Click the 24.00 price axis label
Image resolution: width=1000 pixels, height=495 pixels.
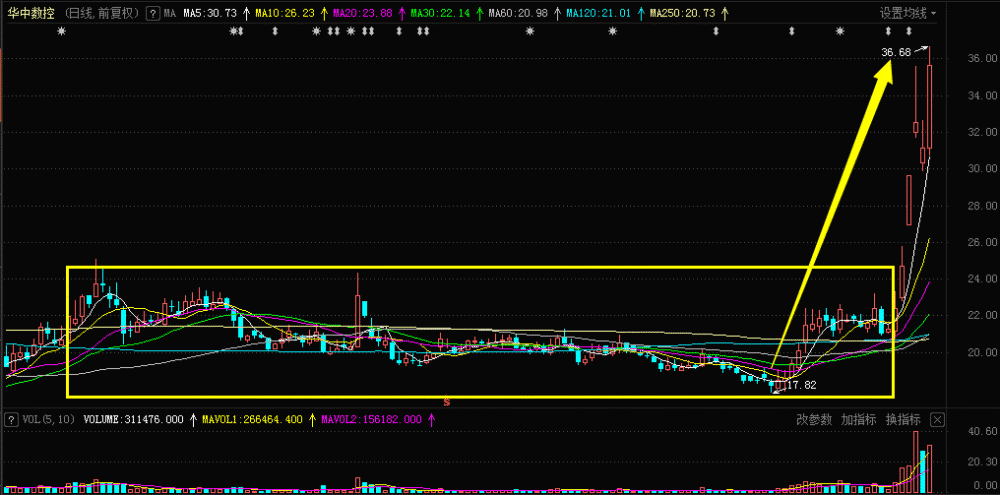click(982, 279)
